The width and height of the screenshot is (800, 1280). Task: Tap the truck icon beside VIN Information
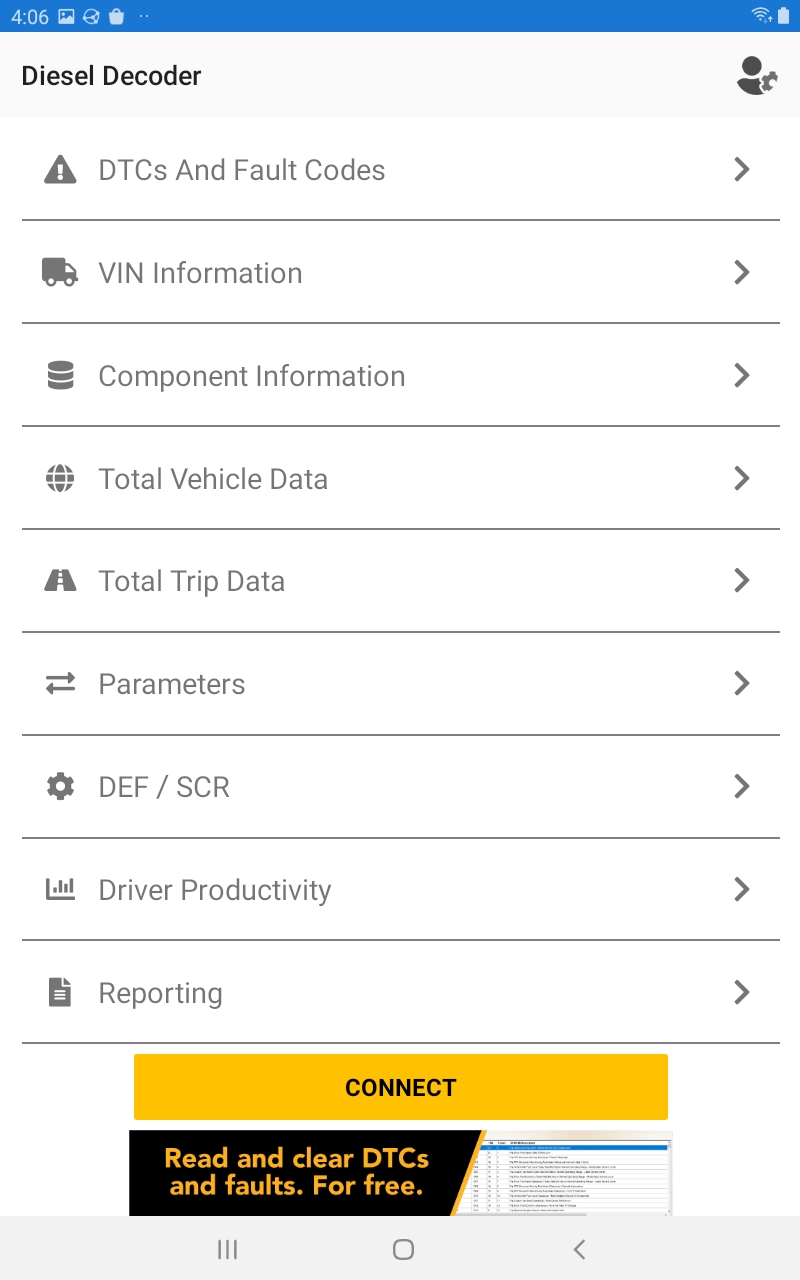60,273
